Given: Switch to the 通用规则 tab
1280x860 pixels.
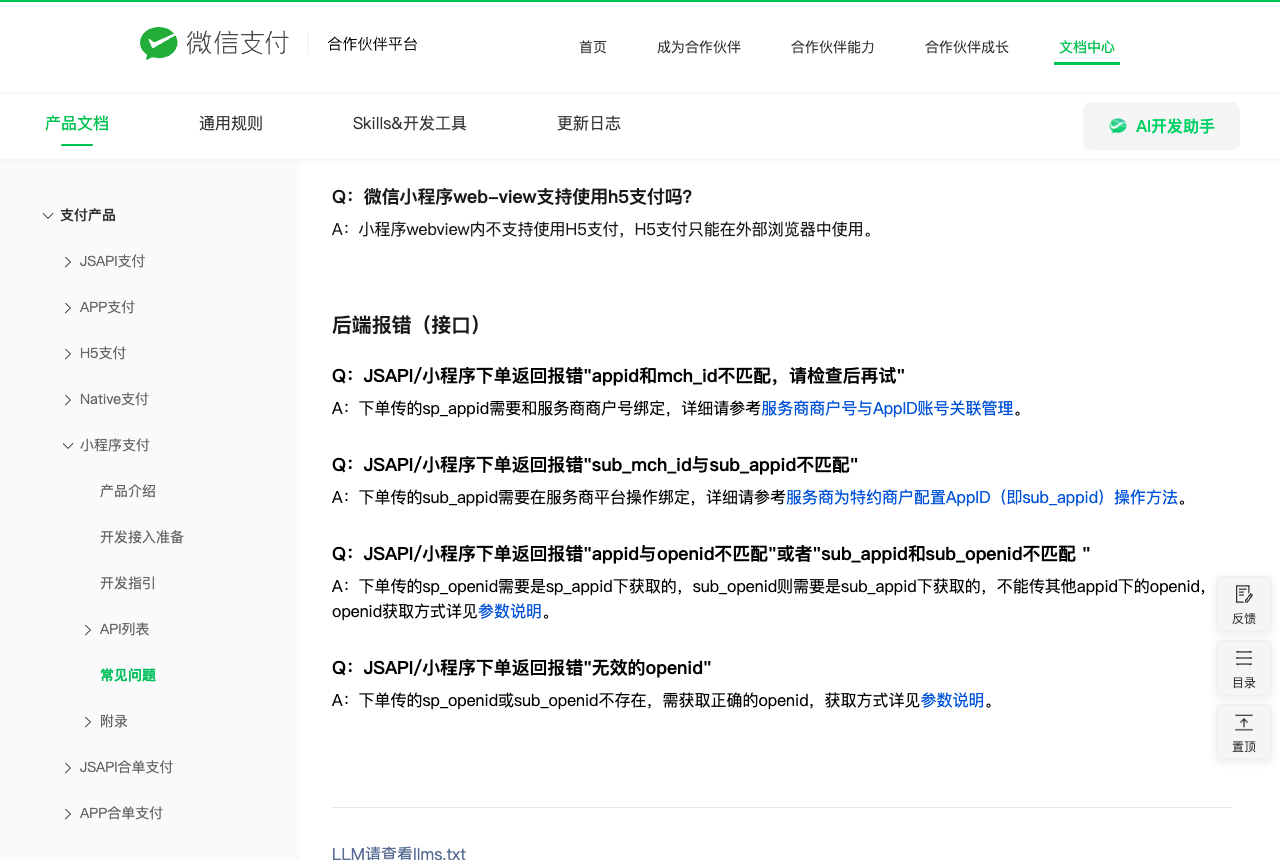Looking at the screenshot, I should pos(231,124).
